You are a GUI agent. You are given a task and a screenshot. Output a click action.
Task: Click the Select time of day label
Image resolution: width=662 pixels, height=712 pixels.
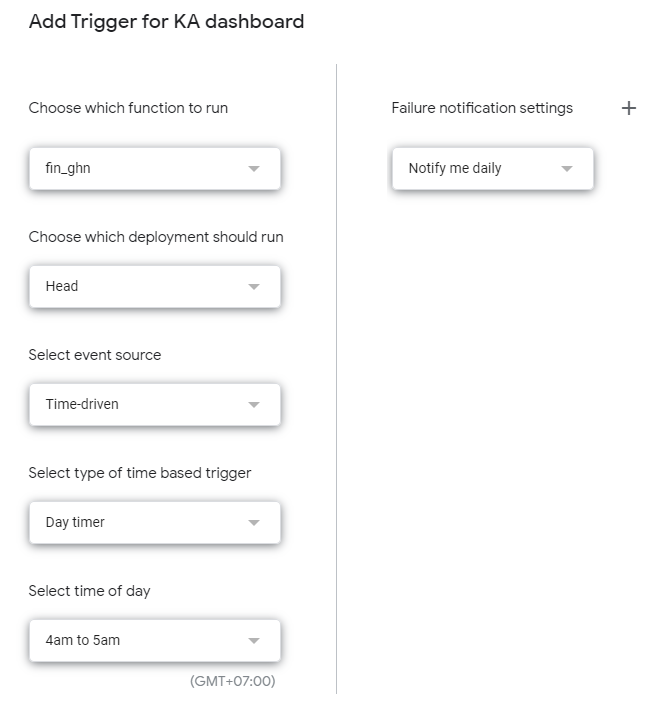[x=90, y=591]
